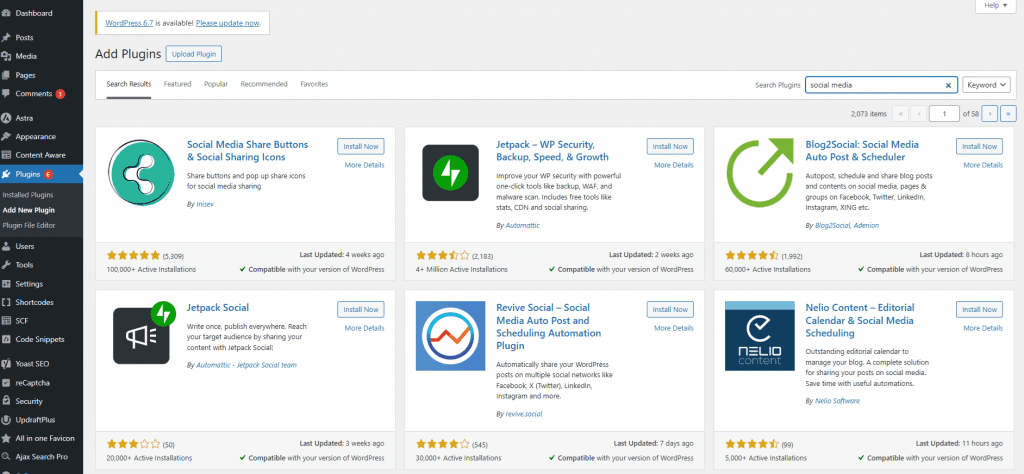
Task: Click the Content Aware icon
Action: point(6,155)
